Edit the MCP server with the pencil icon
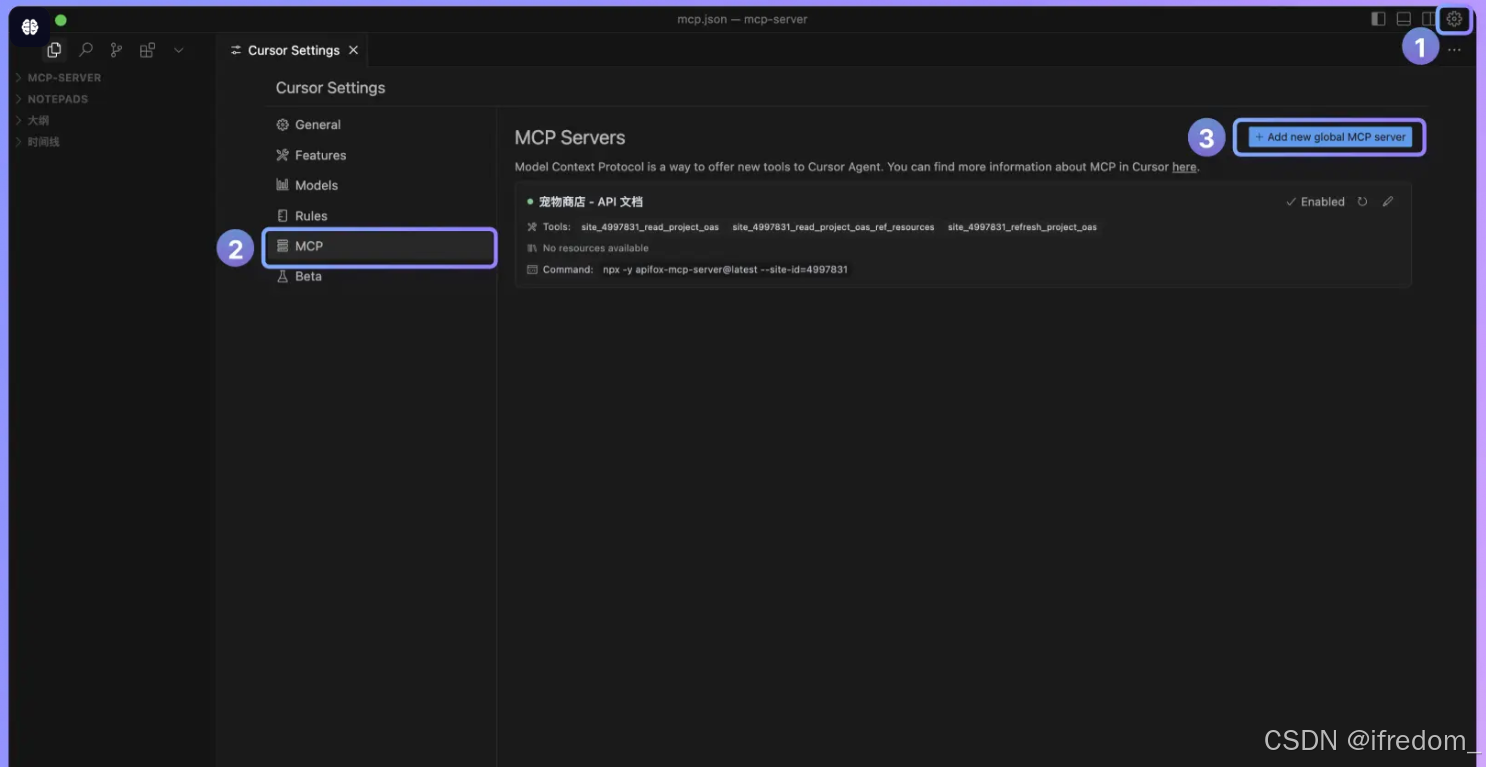1486x767 pixels. tap(1388, 201)
